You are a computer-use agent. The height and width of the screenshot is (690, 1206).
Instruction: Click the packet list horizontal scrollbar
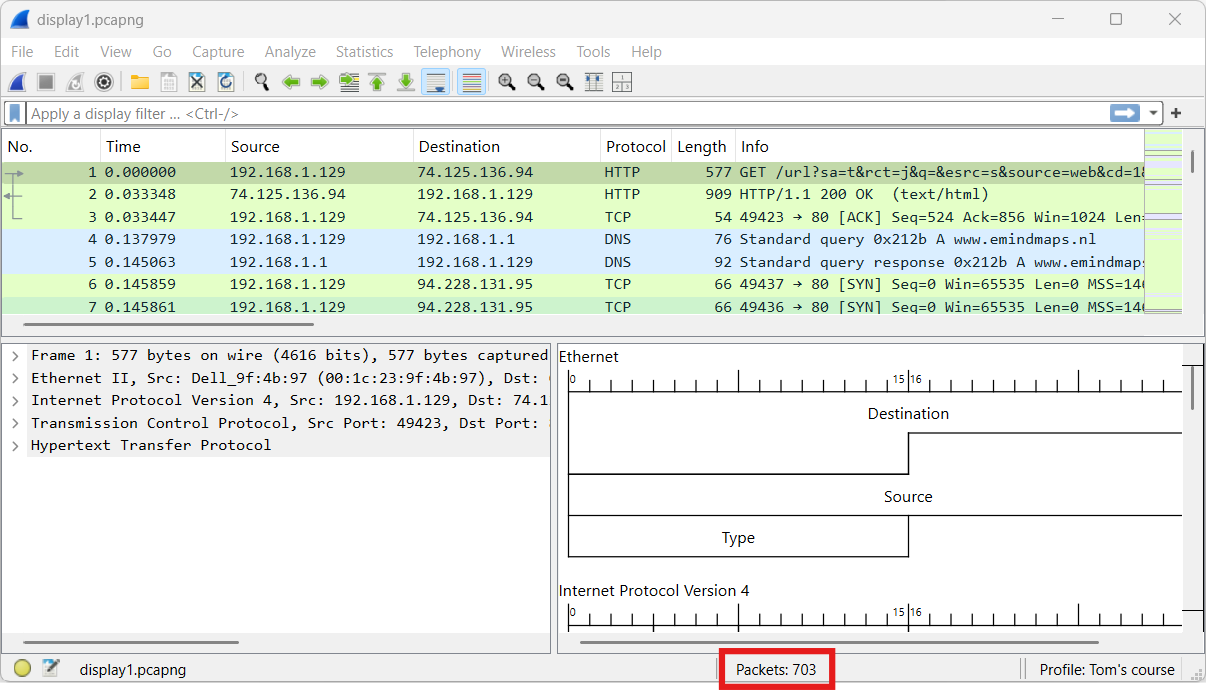pyautogui.click(x=168, y=324)
